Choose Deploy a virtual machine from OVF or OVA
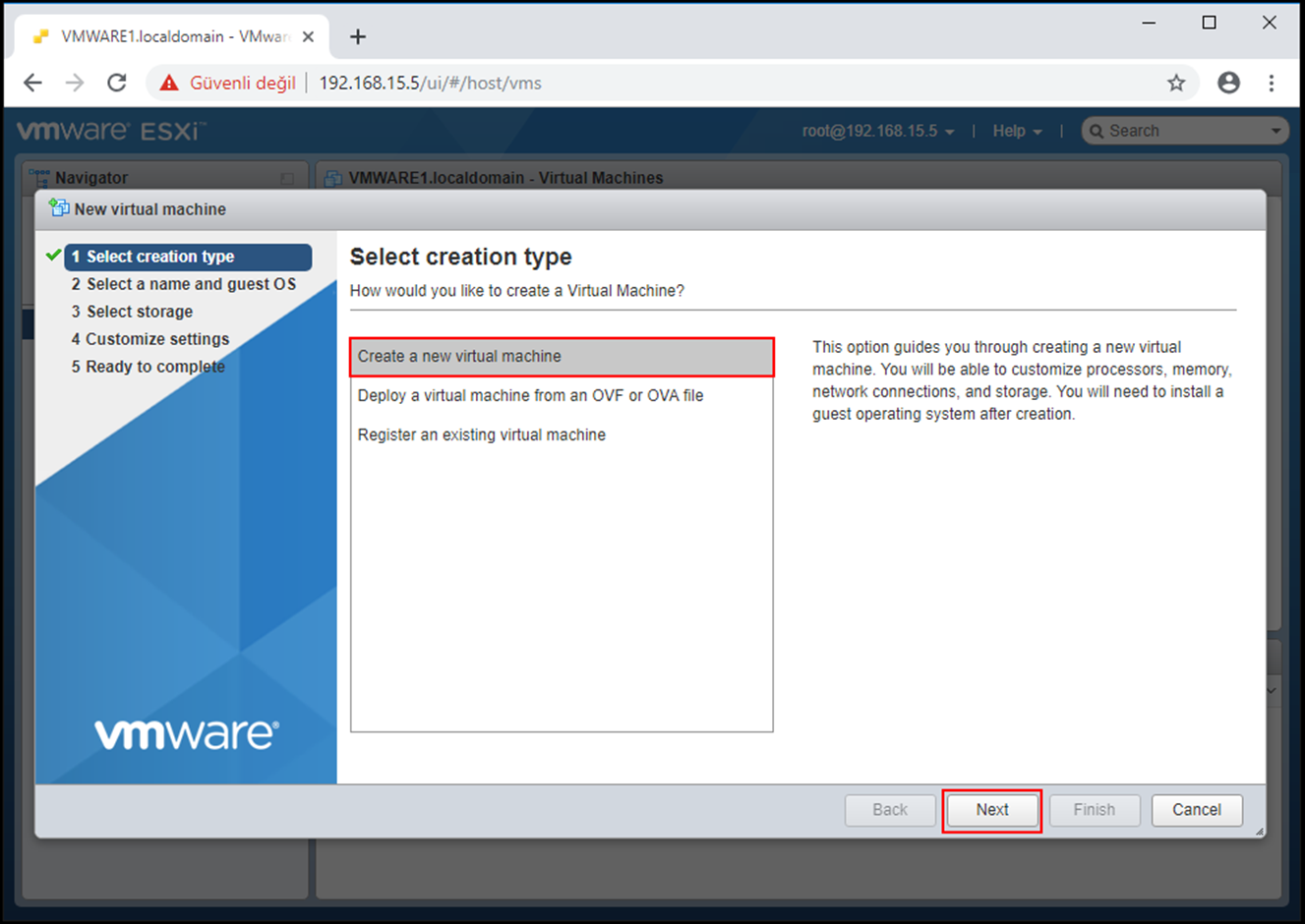 562,395
